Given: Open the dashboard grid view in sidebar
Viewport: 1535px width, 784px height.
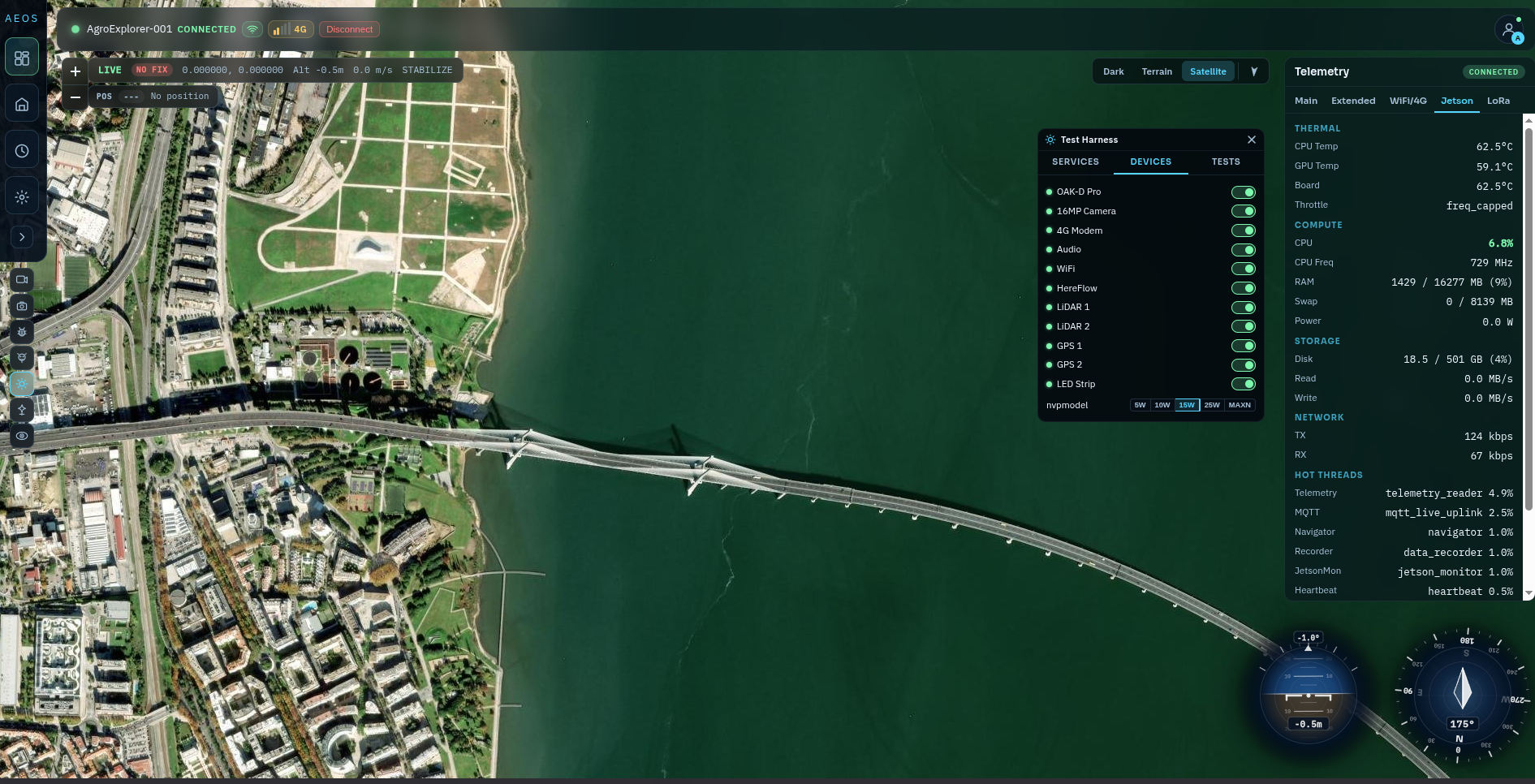Looking at the screenshot, I should pyautogui.click(x=22, y=58).
